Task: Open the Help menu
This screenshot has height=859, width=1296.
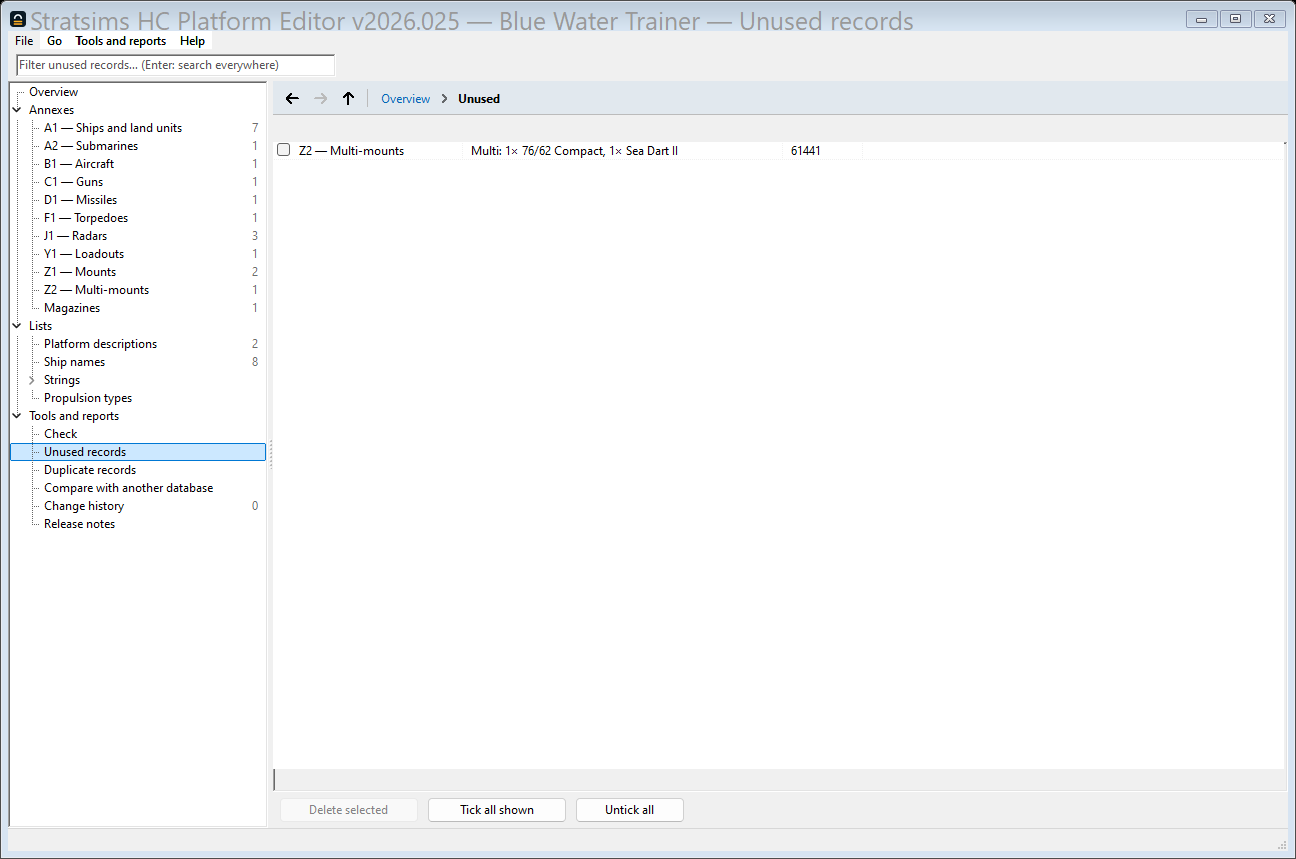Action: [x=192, y=41]
